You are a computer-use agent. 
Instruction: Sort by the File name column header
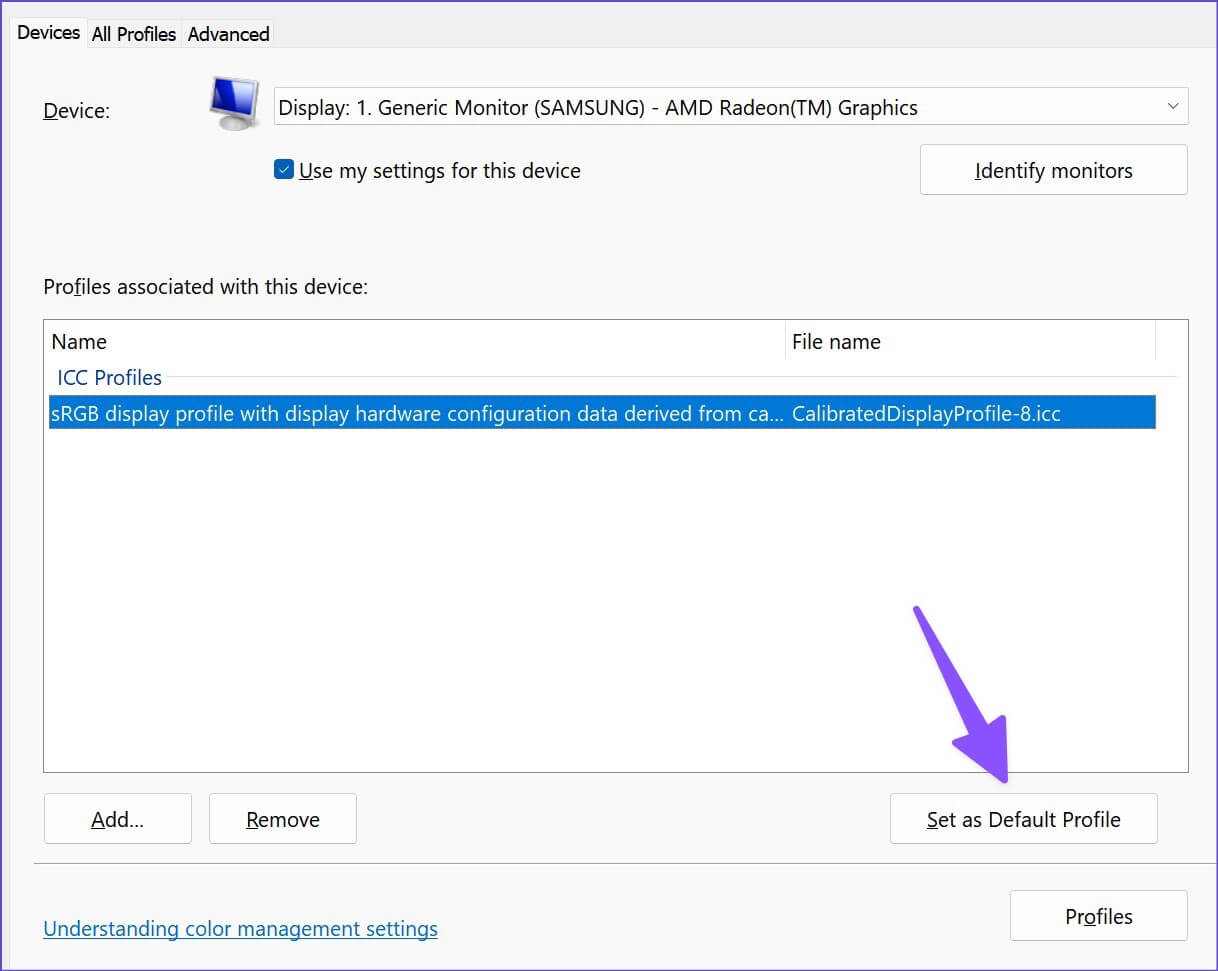click(970, 342)
